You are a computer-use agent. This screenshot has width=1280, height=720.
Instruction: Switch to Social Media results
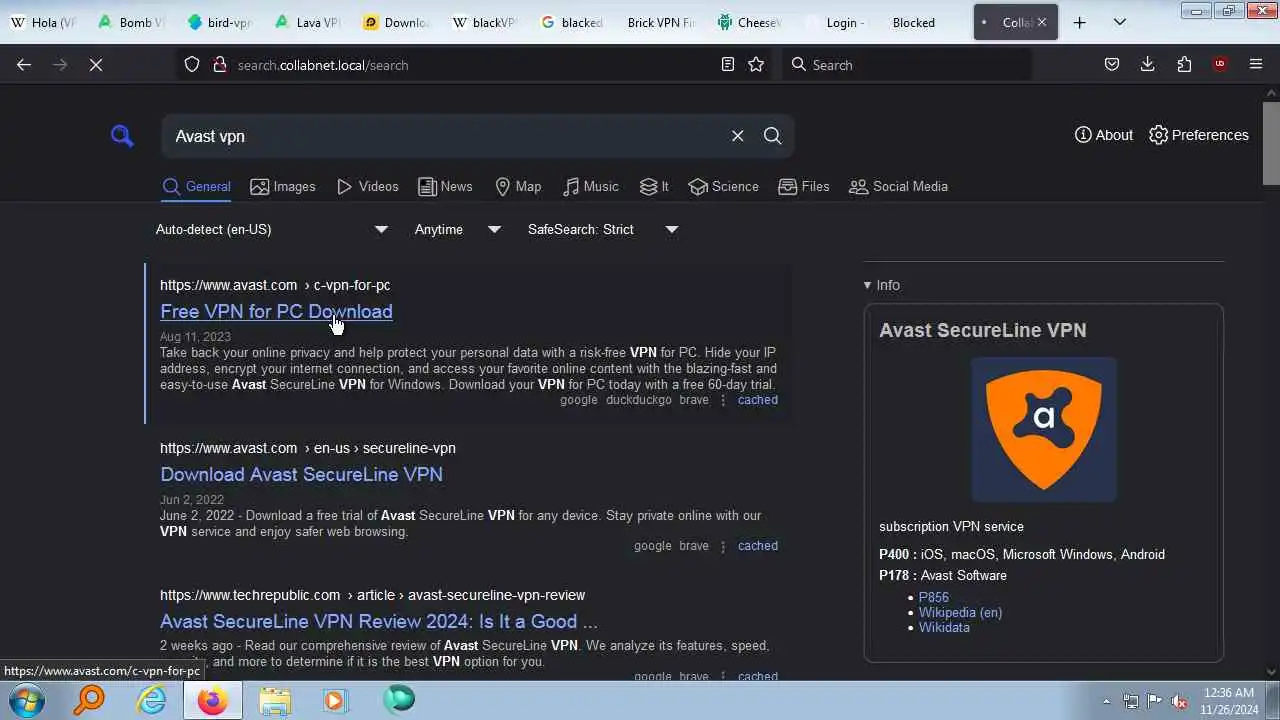(x=898, y=187)
